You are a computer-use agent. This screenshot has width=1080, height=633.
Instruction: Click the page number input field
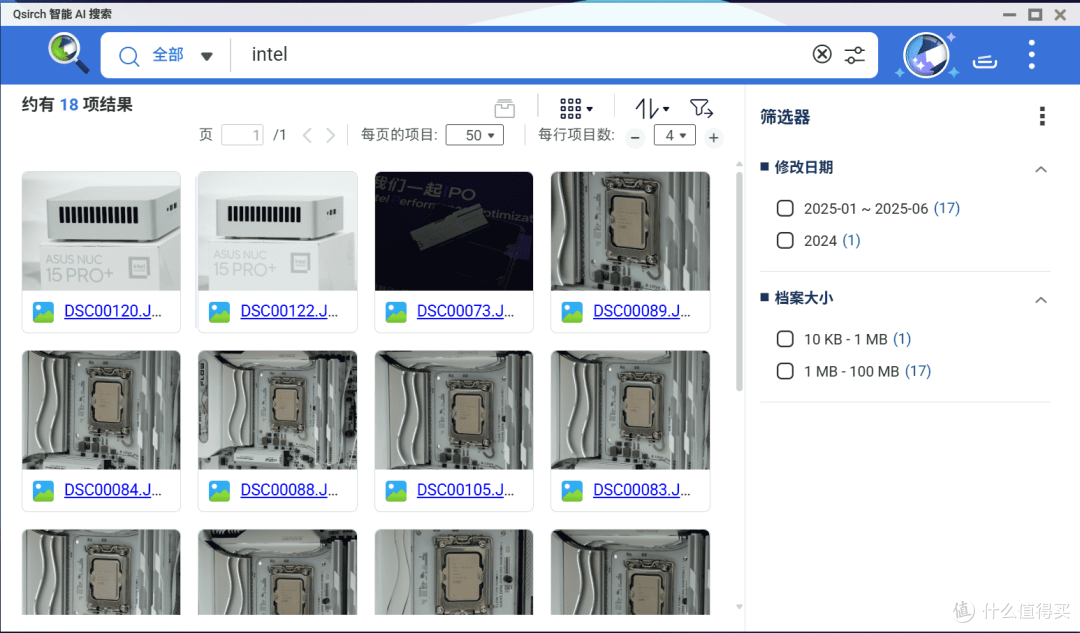click(242, 134)
